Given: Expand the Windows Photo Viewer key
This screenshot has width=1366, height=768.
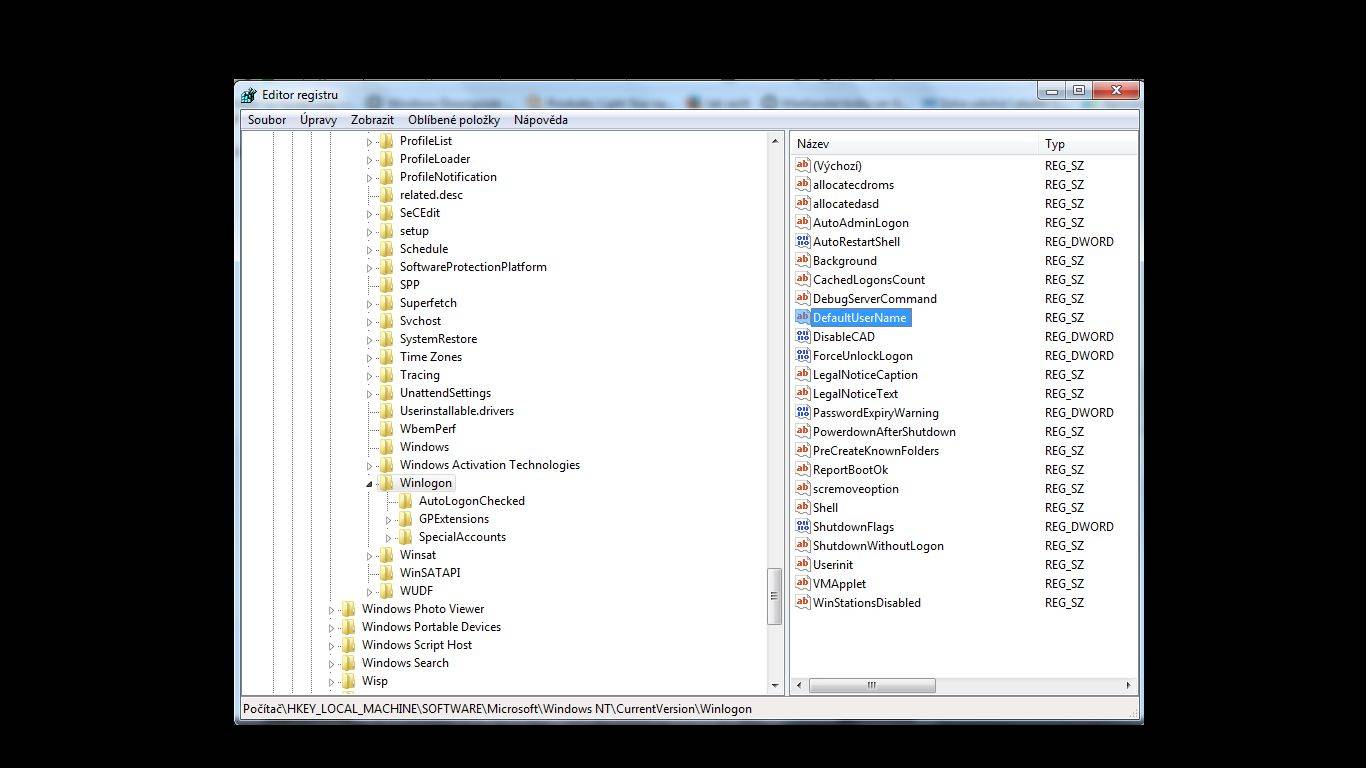Looking at the screenshot, I should pos(331,610).
